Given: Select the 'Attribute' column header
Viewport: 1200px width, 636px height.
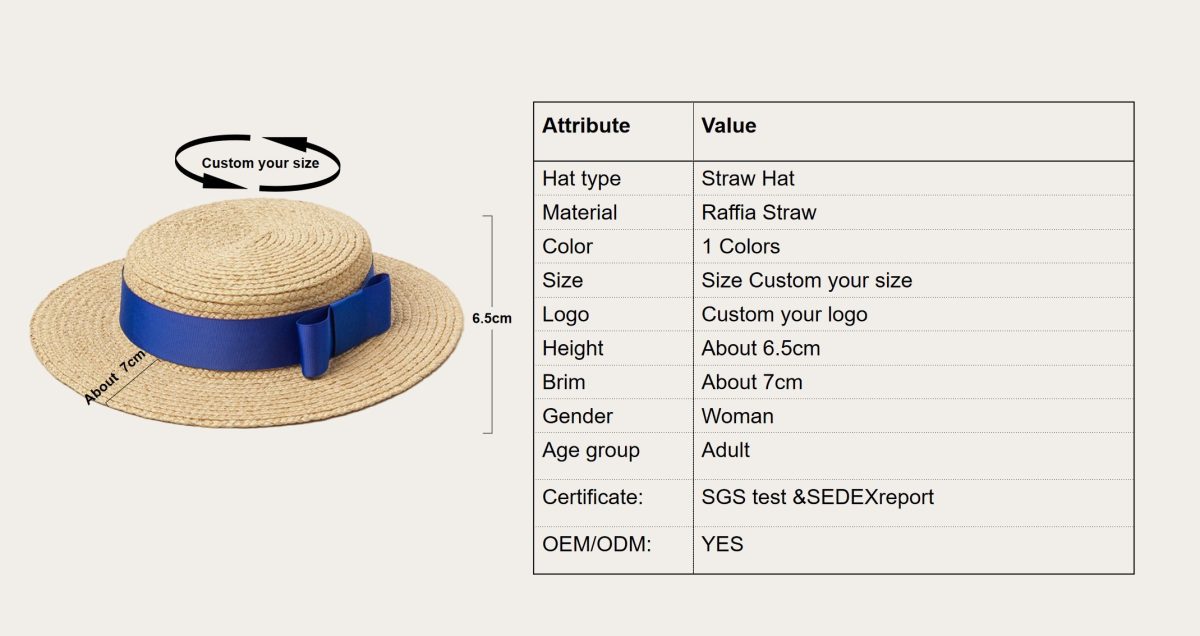Looking at the screenshot, I should [x=586, y=126].
